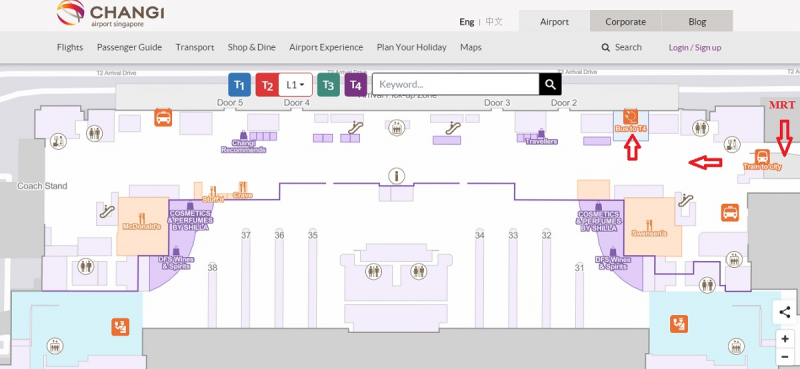Screen dimensions: 800x369
Task: Click baggage belt number 38
Action: [x=213, y=267]
